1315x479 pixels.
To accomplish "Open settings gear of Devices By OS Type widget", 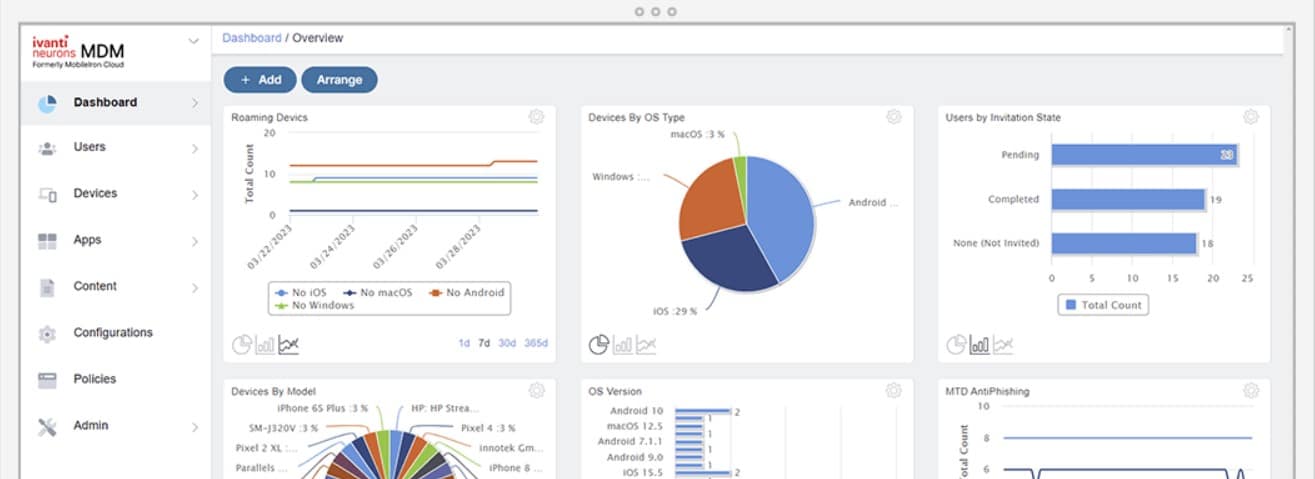I will tap(894, 117).
